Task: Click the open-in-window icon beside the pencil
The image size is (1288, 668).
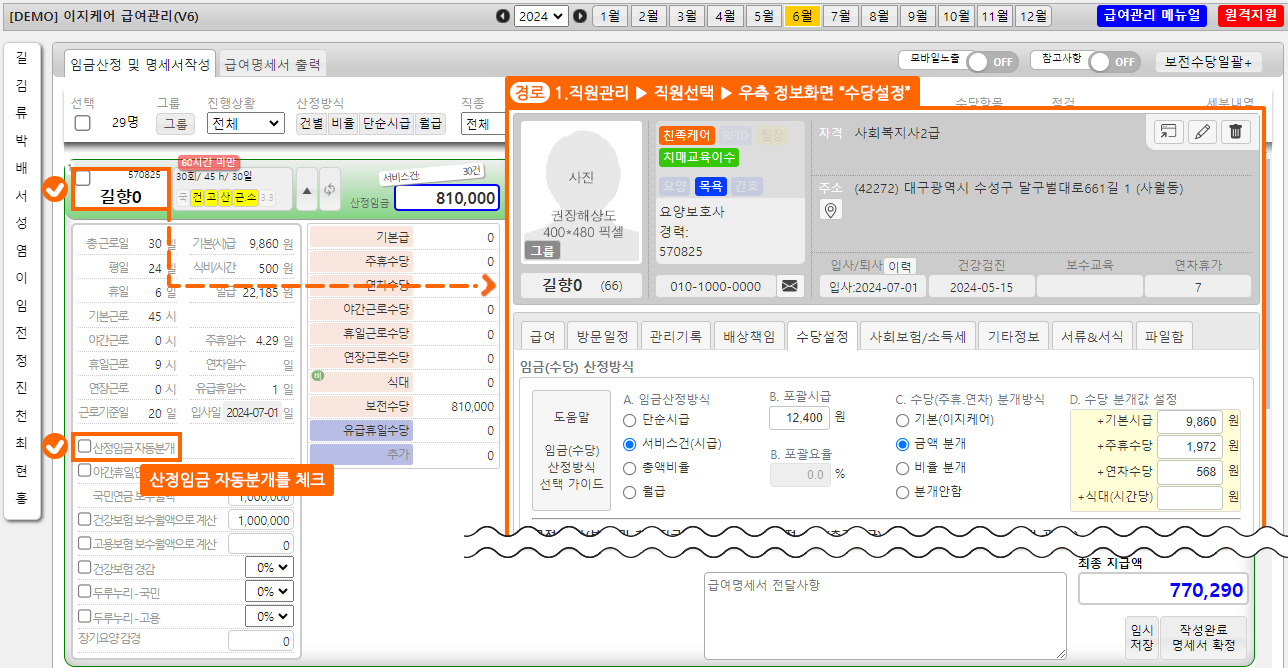Action: tap(1168, 132)
